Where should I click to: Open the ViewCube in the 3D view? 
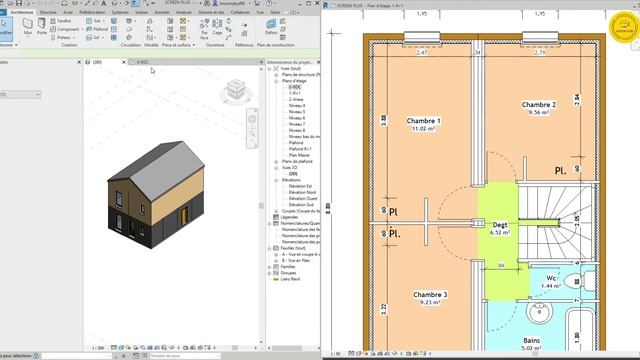point(236,91)
